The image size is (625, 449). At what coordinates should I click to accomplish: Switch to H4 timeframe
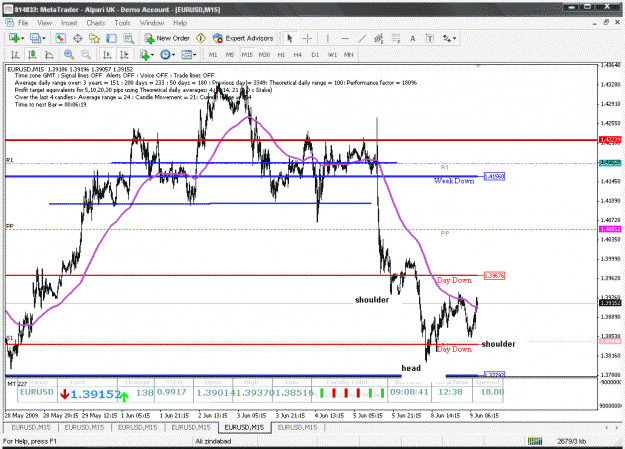[298, 55]
